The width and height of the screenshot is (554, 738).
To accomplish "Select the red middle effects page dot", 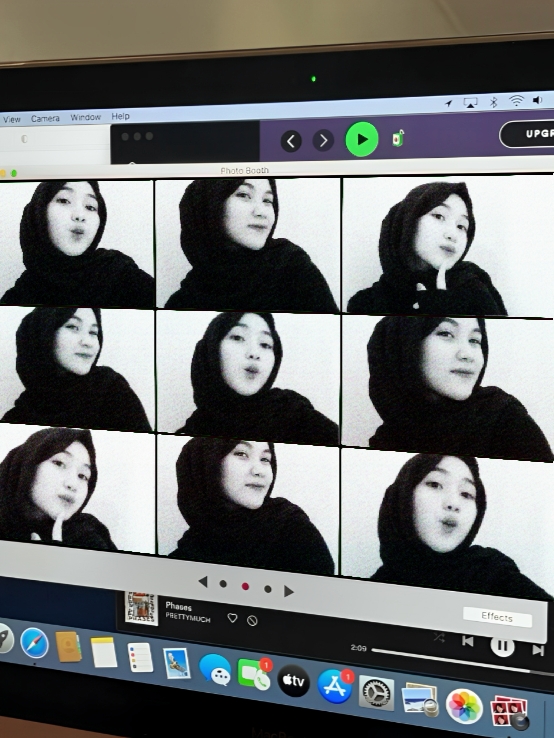I will (245, 586).
